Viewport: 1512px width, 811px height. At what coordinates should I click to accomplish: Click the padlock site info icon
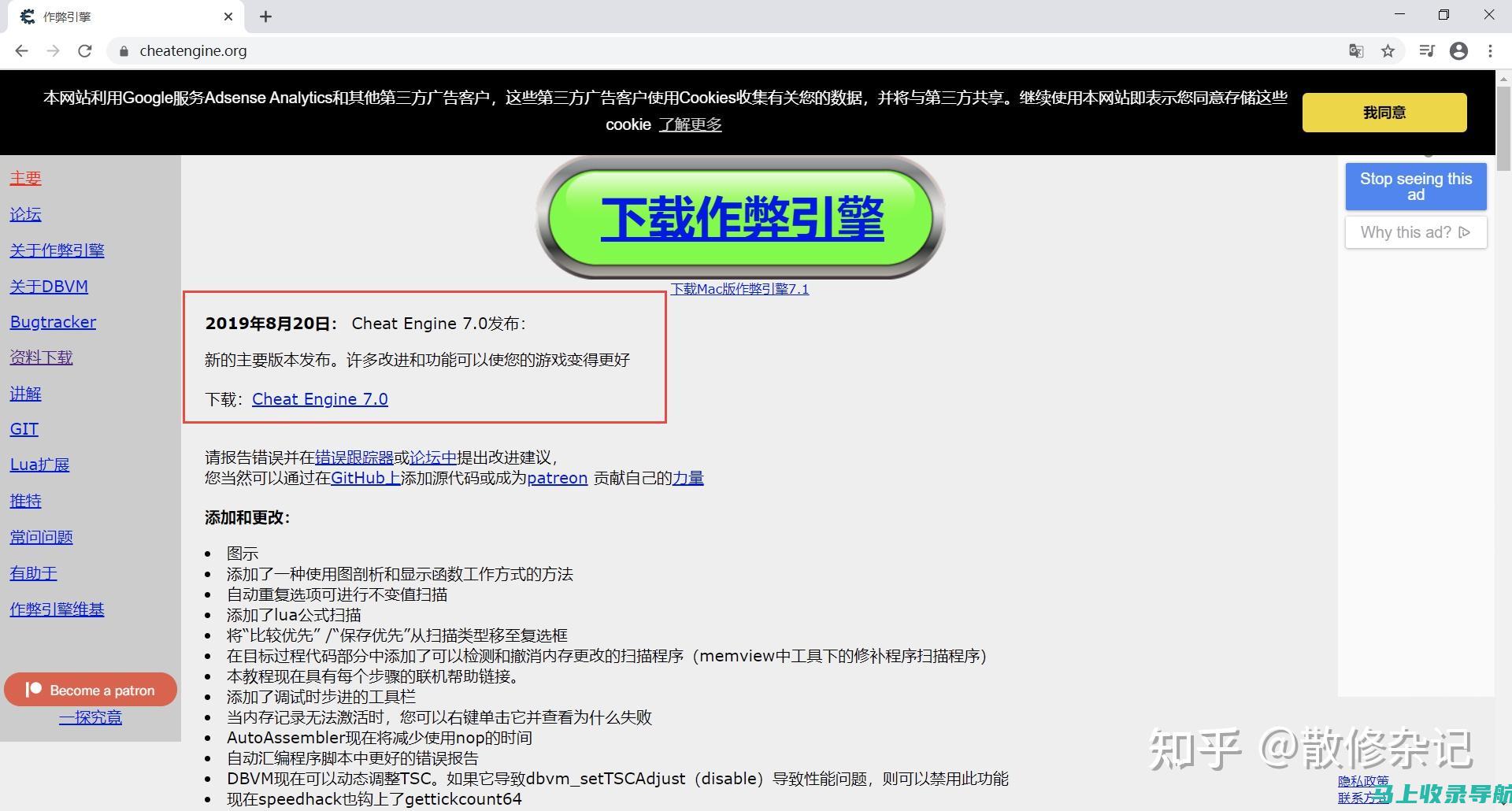(x=124, y=51)
